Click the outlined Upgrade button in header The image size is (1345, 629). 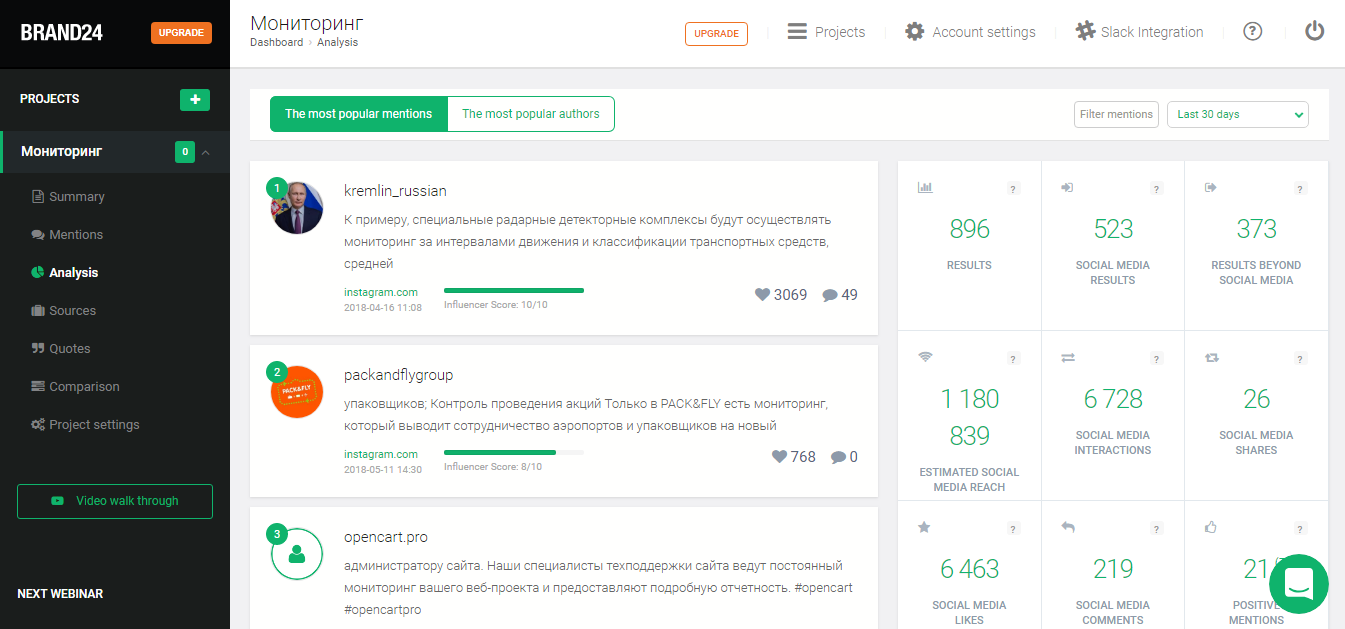coord(716,34)
